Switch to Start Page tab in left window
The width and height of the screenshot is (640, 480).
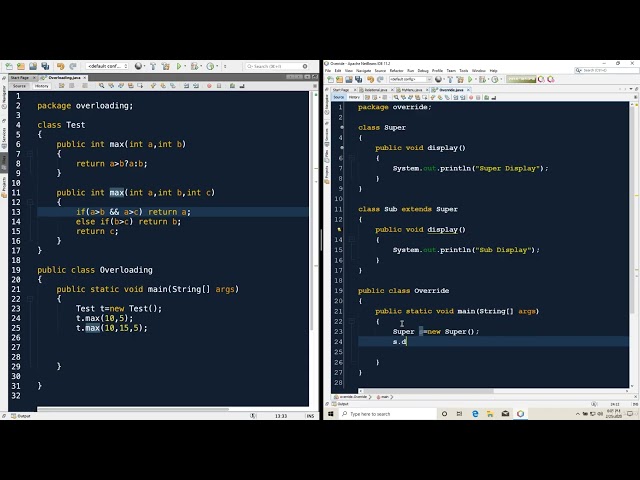point(20,78)
